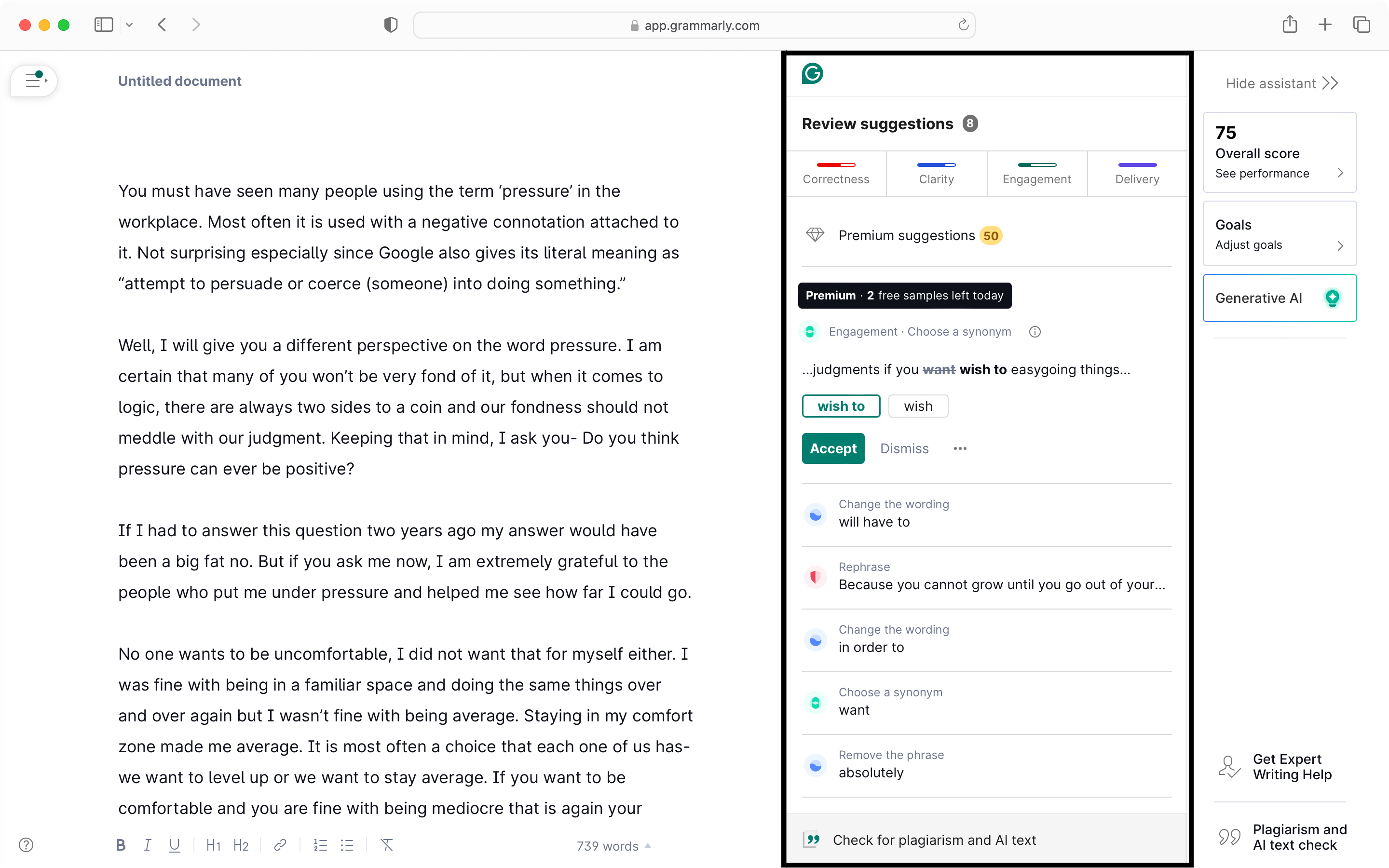Toggle the Hide assistant panel
This screenshot has height=868, width=1389.
coord(1281,82)
